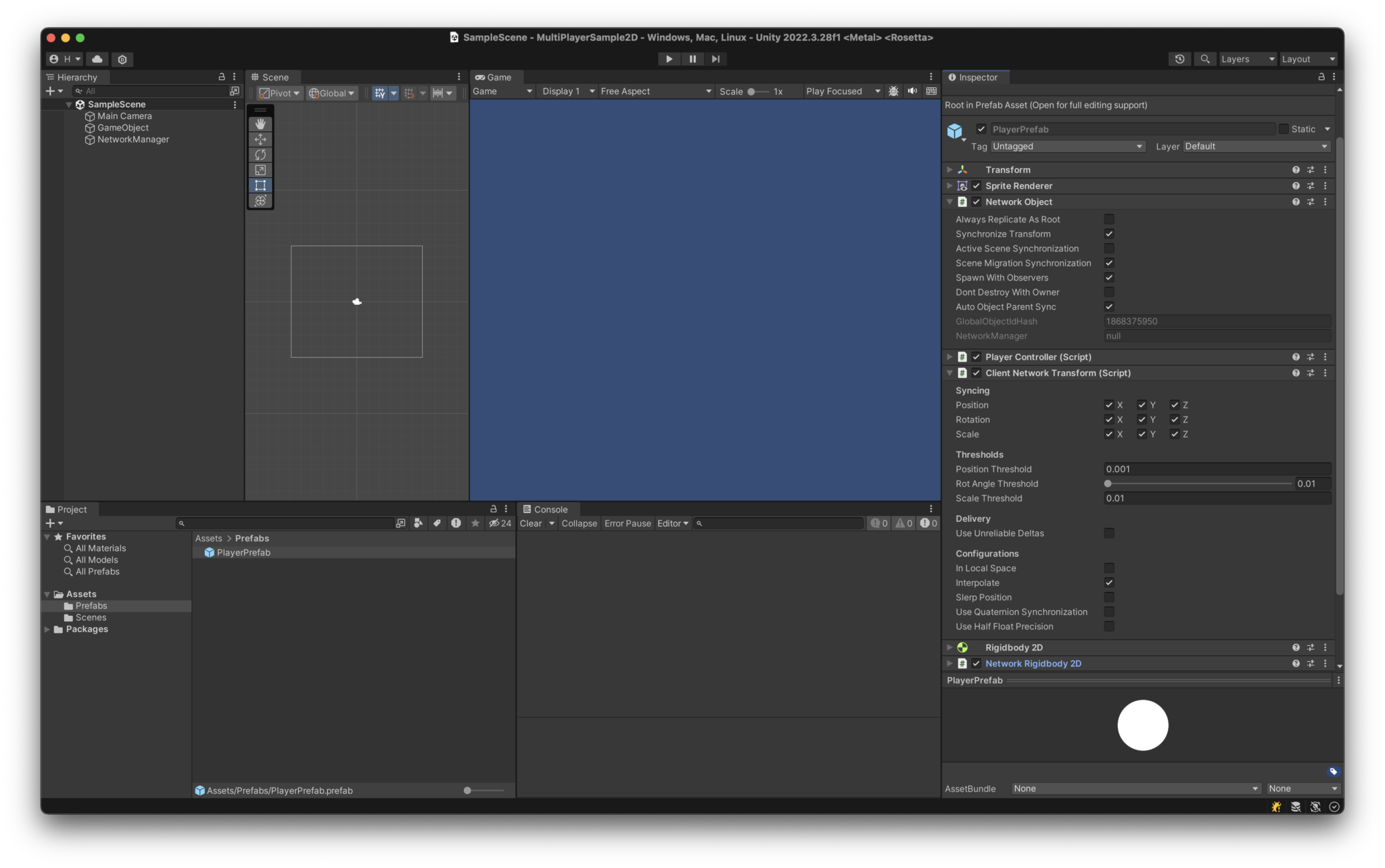
Task: Open Transform component presets icon
Action: 1311,170
